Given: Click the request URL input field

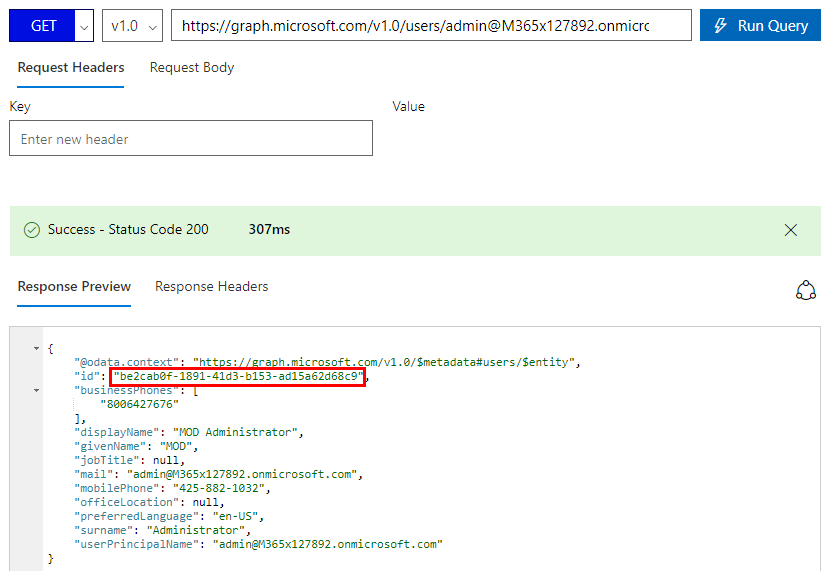Looking at the screenshot, I should coord(430,26).
